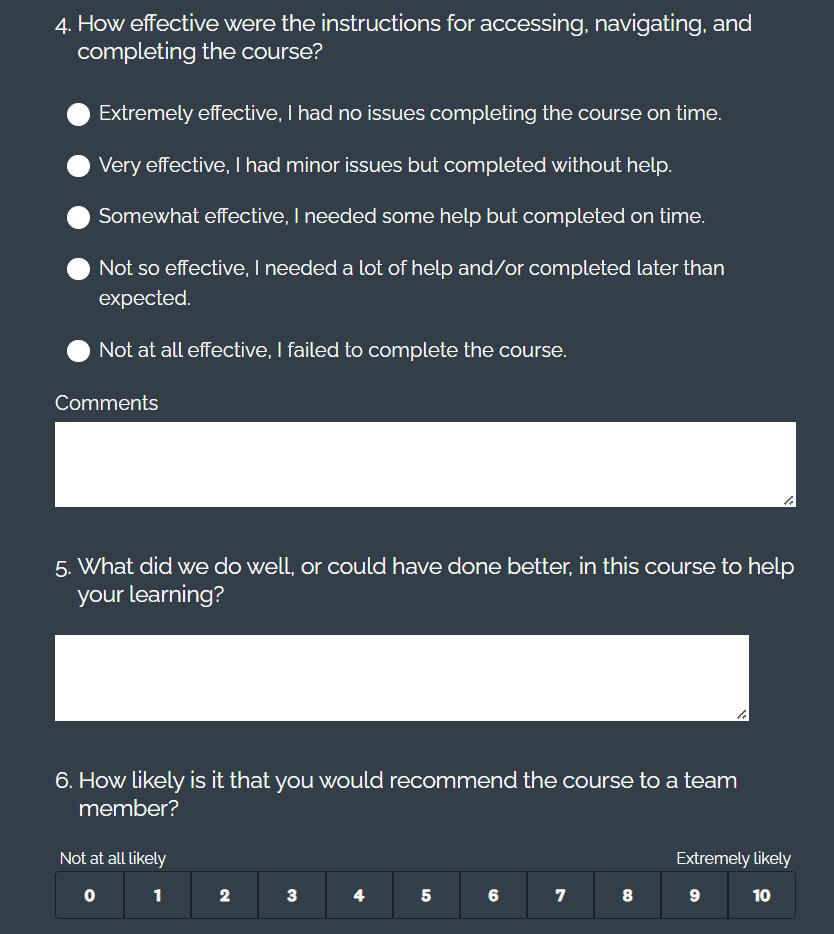Choose 'Very effective' radio button

click(x=79, y=165)
